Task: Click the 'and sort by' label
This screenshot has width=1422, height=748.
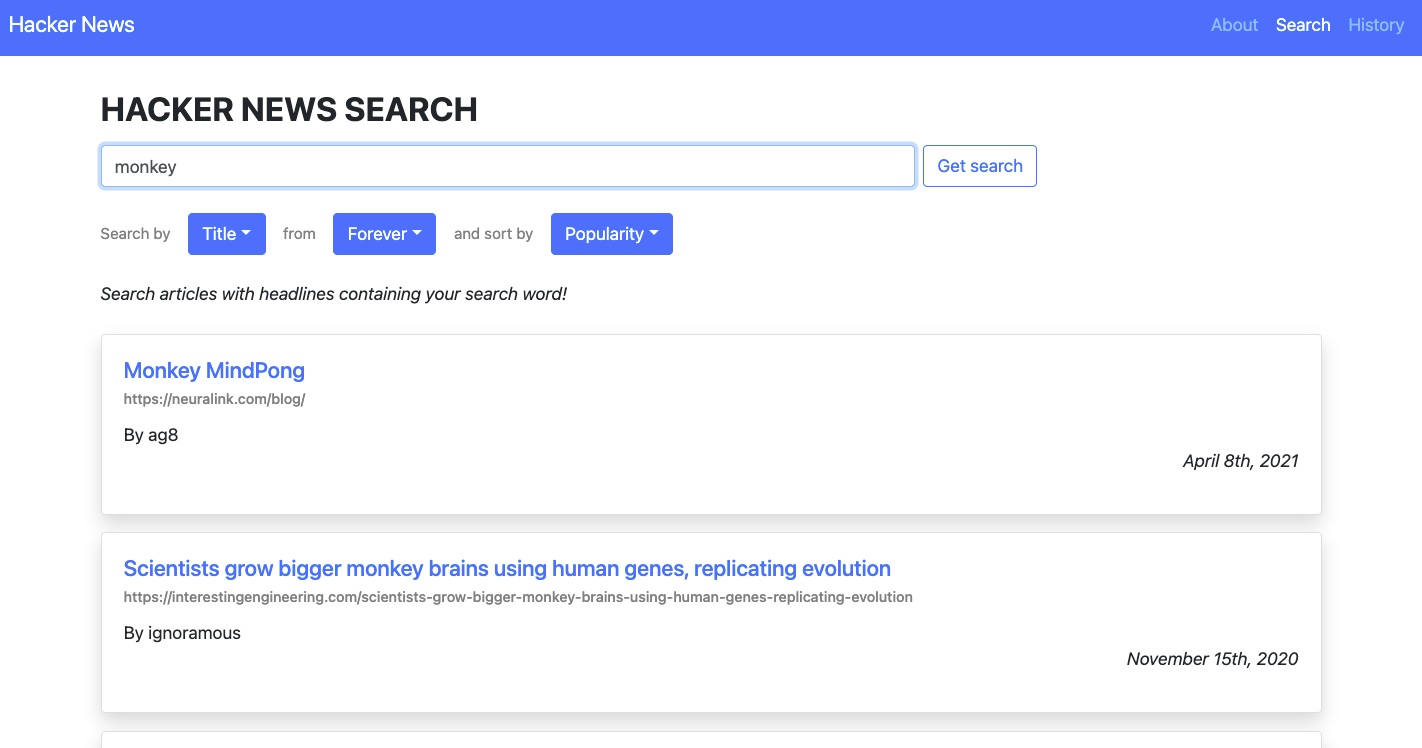Action: coord(493,234)
